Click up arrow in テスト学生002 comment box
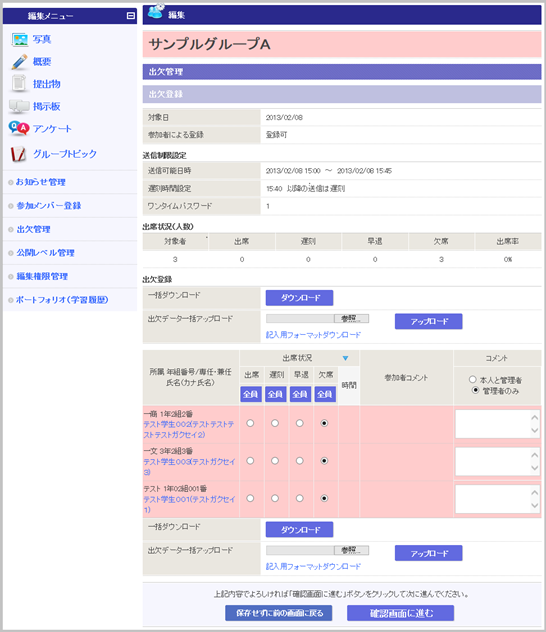Viewport: 546px width, 632px height. [534, 417]
